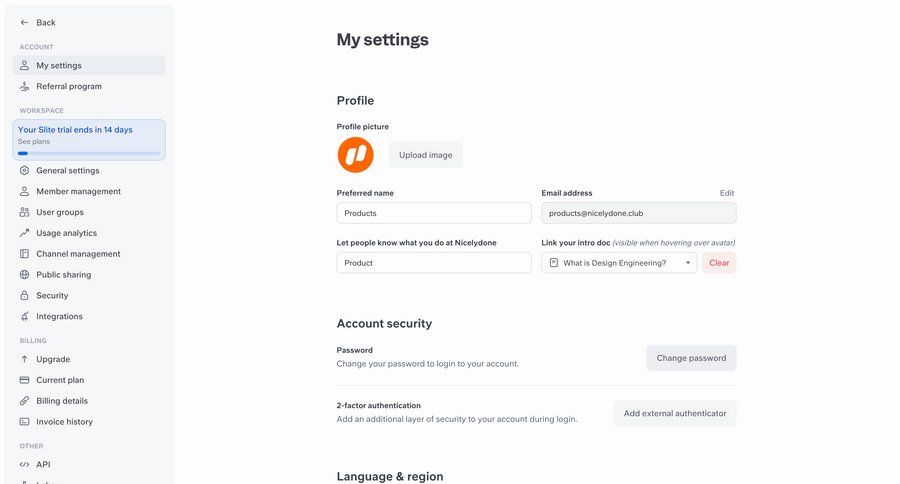Click Edit next to Email address

pyautogui.click(x=727, y=193)
